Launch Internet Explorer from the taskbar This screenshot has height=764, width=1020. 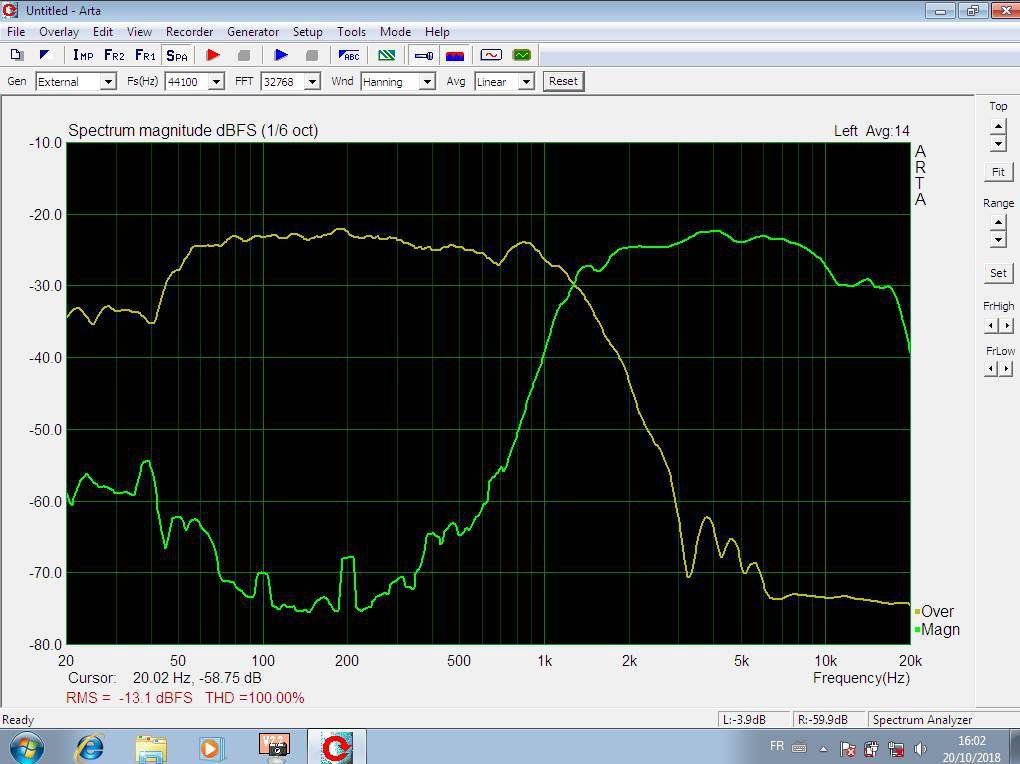[x=89, y=748]
